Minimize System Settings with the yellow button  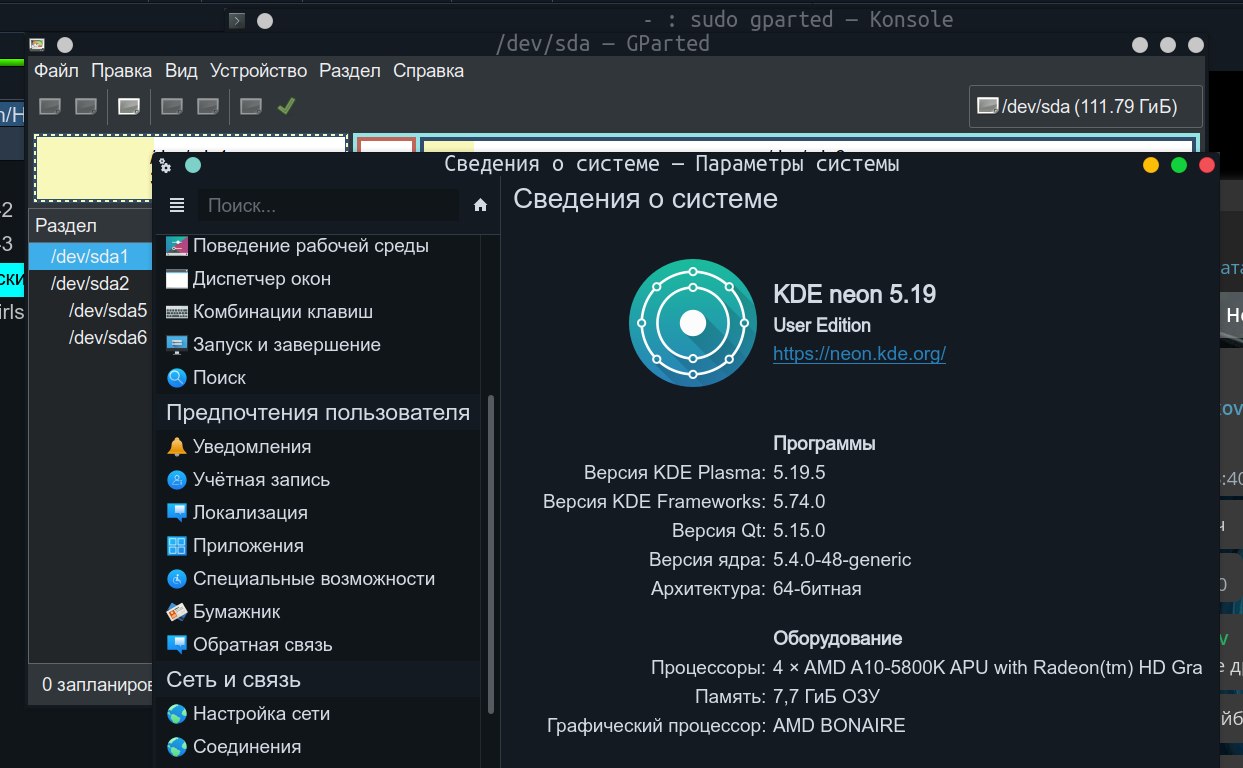1151,165
